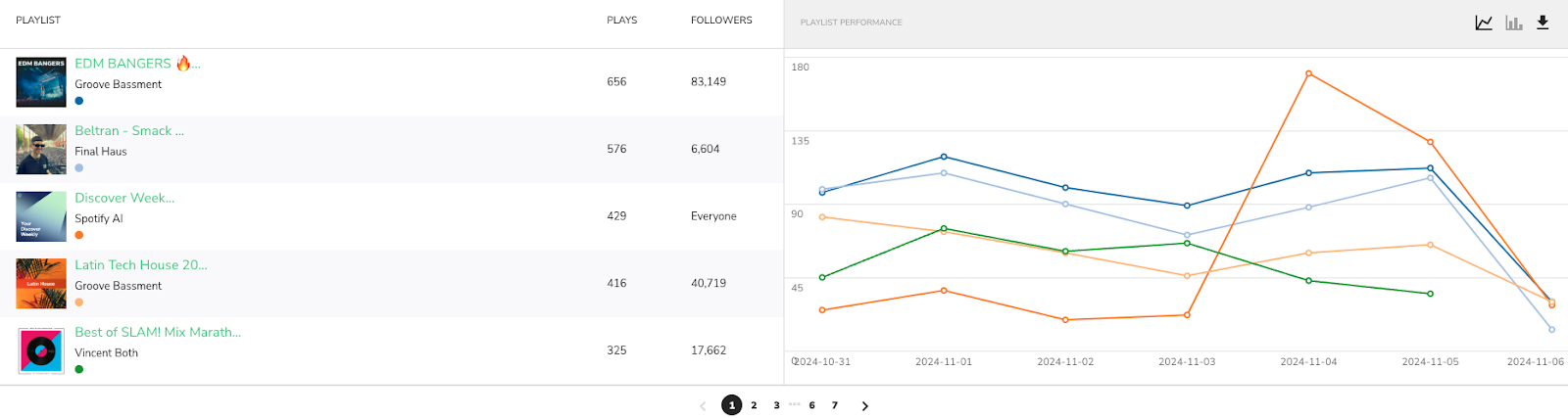Viewport: 1568px width, 418px height.
Task: Jump to page 7 of playlists
Action: tap(835, 405)
